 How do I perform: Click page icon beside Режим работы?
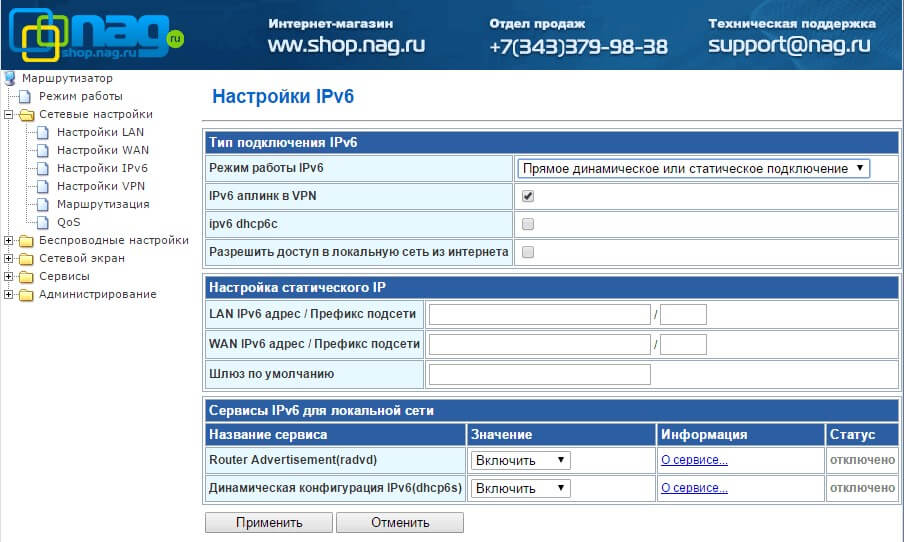pos(25,96)
